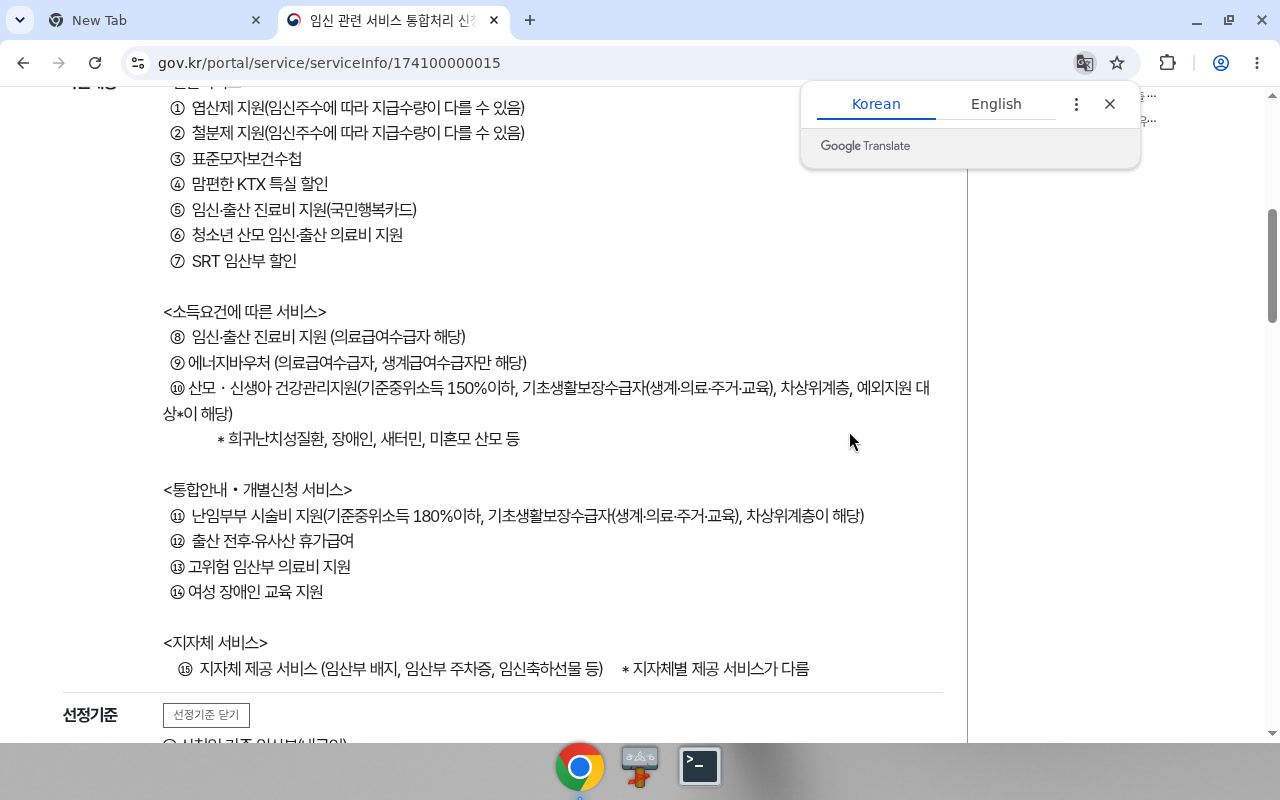Close the Google Translate popup
This screenshot has width=1280, height=800.
tap(1110, 104)
